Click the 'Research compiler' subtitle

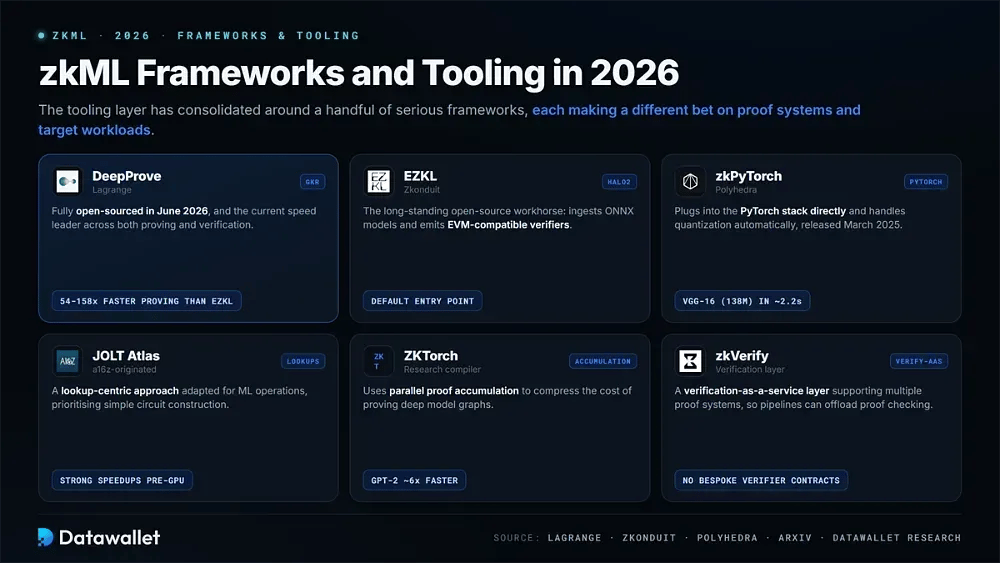(x=442, y=370)
